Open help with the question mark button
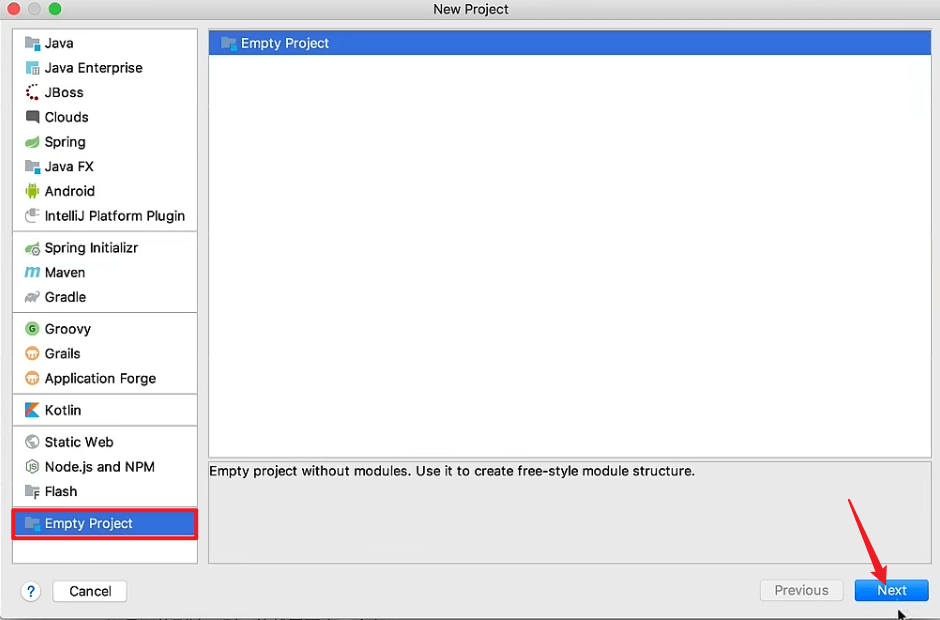The image size is (940, 620). pos(31,591)
